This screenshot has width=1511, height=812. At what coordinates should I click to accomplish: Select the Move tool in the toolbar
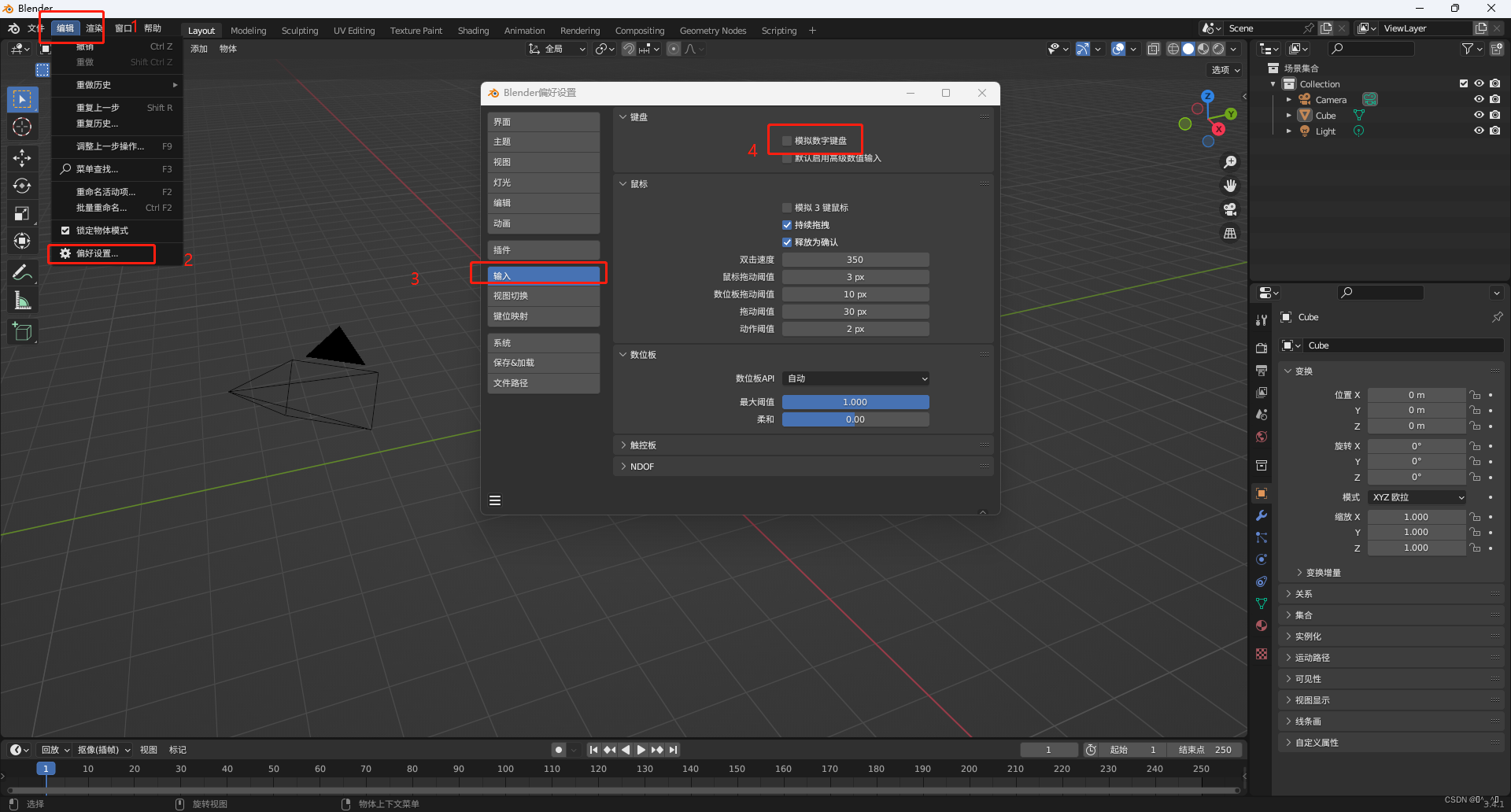(x=23, y=158)
